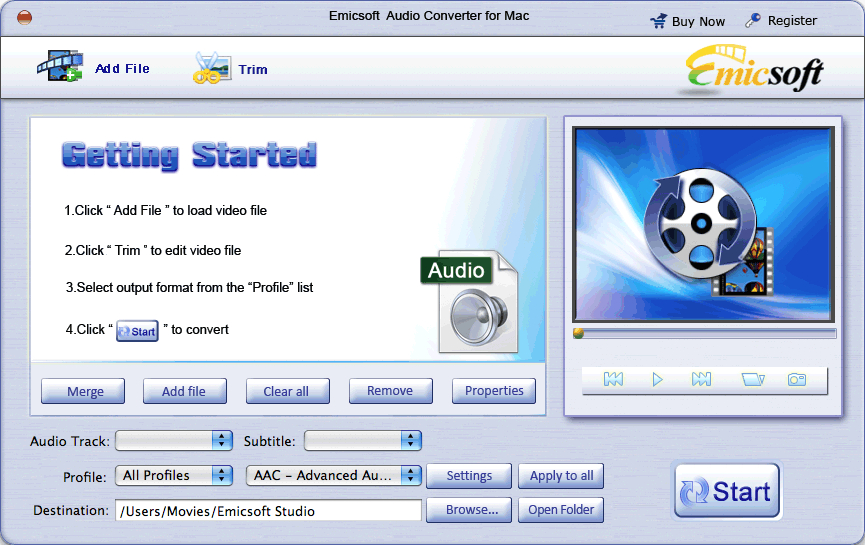Click the Remove button

point(391,391)
